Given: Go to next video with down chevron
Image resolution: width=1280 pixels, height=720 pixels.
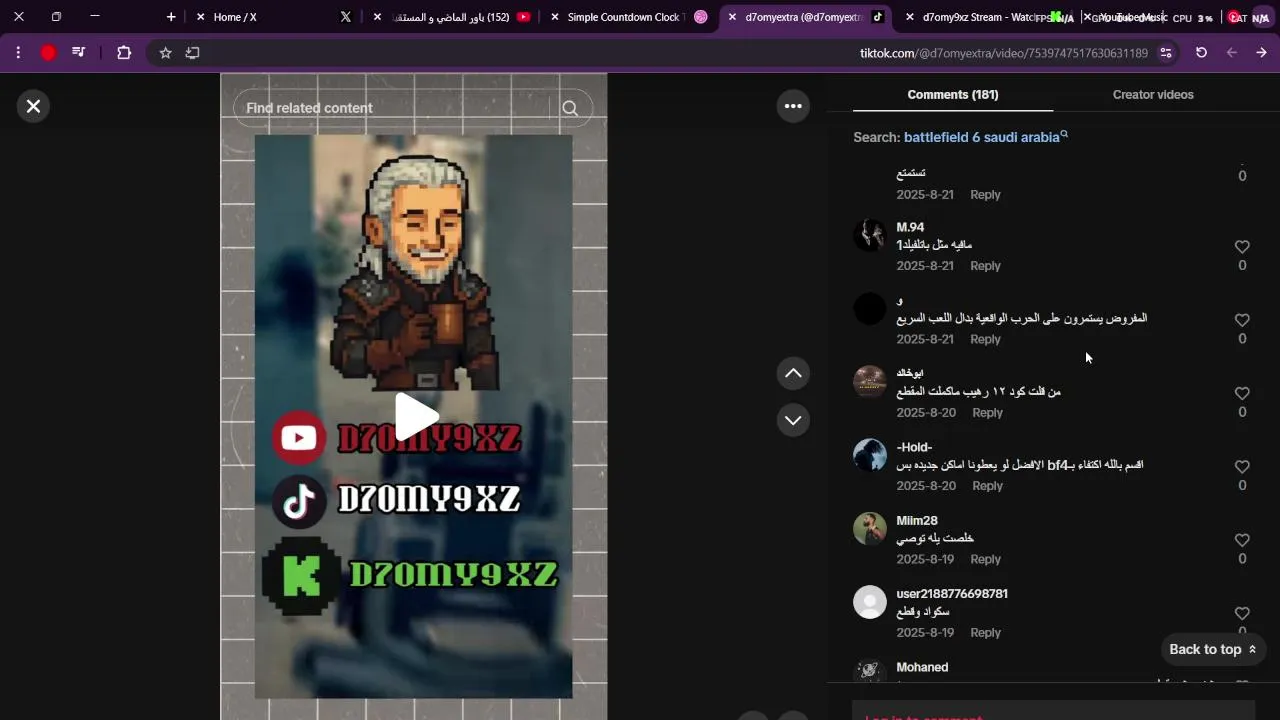Looking at the screenshot, I should point(793,420).
